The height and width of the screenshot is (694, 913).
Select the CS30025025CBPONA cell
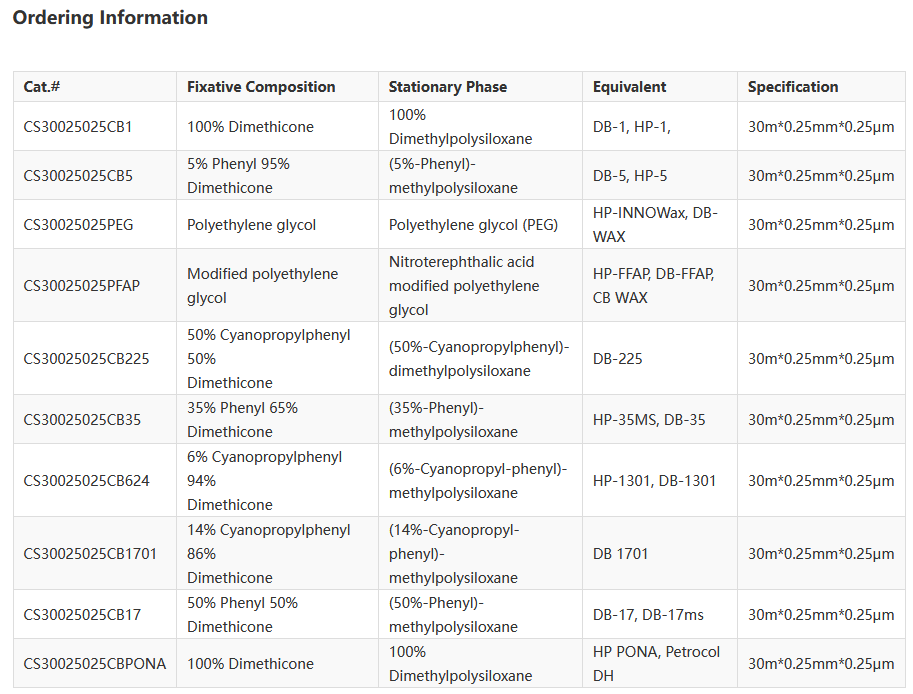(x=95, y=664)
